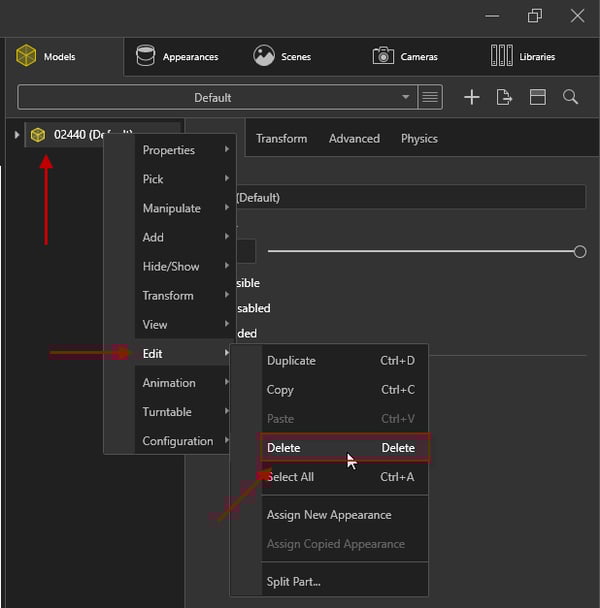
Task: Open the Scenes tab
Action: coord(282,57)
